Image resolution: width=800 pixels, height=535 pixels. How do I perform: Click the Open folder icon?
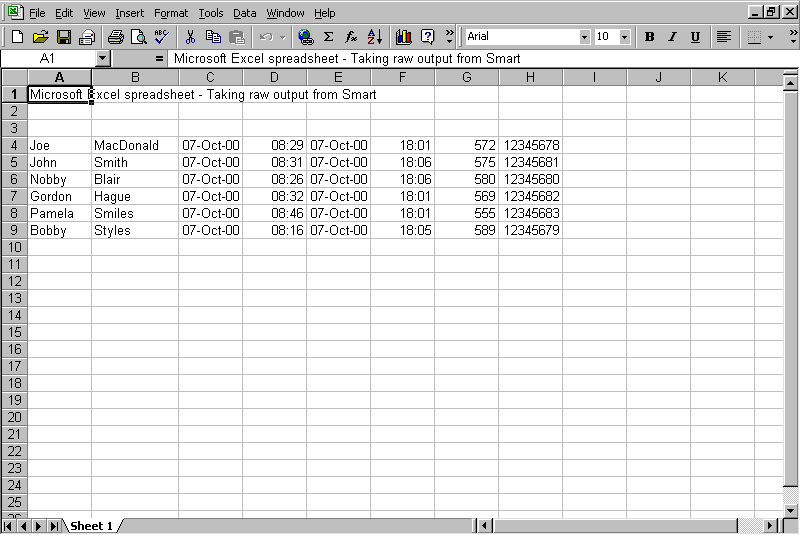40,37
